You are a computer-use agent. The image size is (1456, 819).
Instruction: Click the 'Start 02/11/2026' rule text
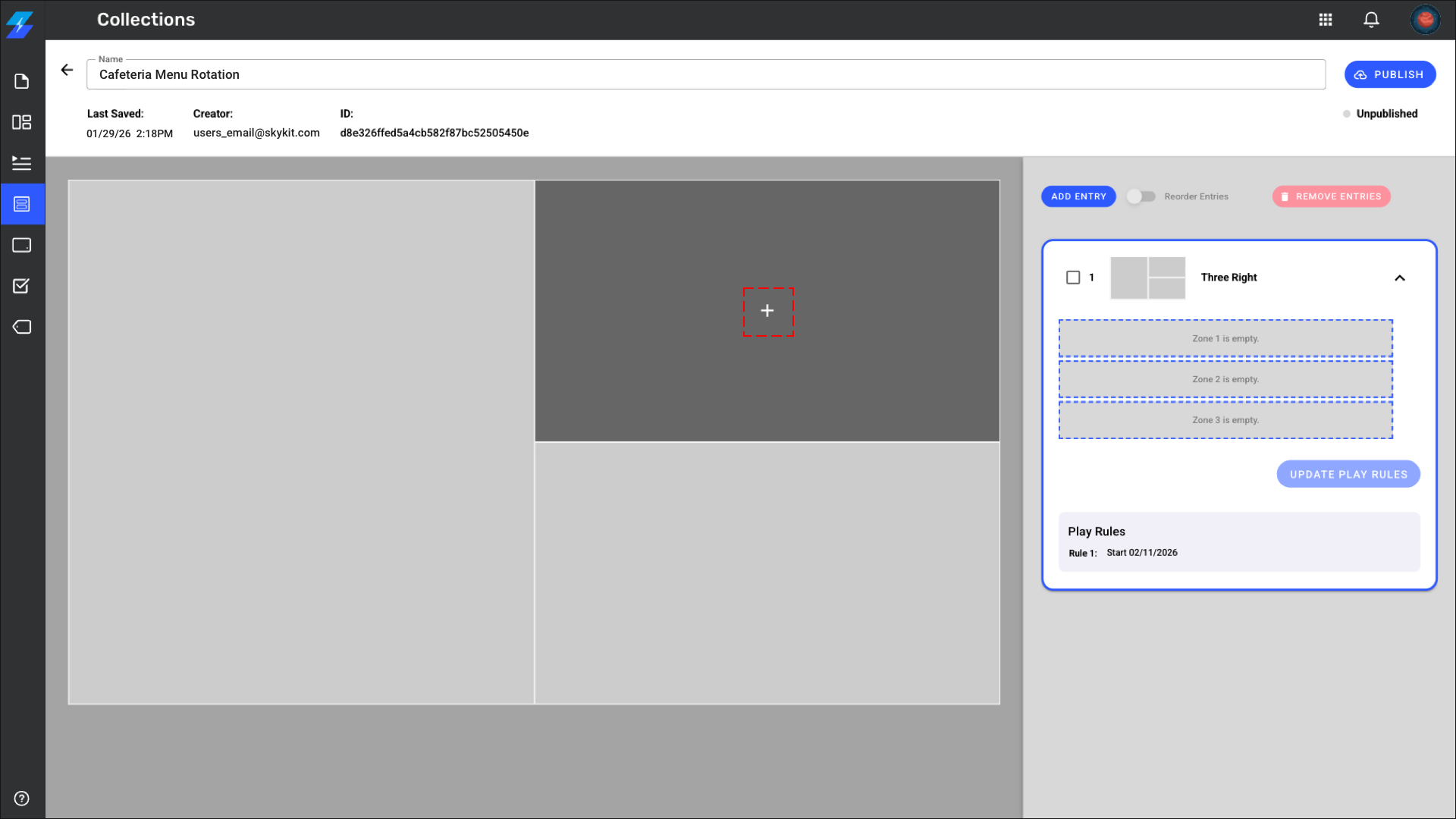[x=1142, y=553]
